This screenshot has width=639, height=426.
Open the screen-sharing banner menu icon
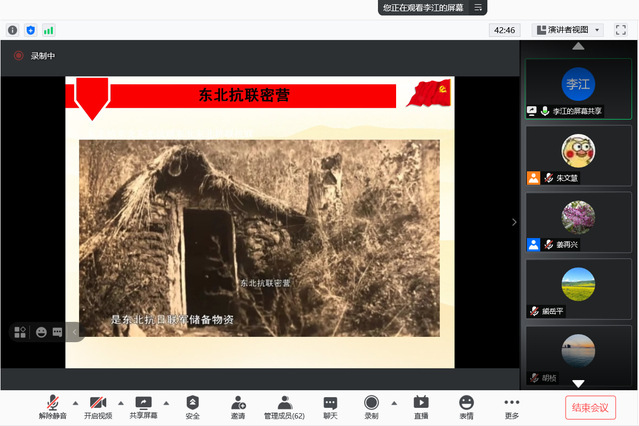click(479, 7)
